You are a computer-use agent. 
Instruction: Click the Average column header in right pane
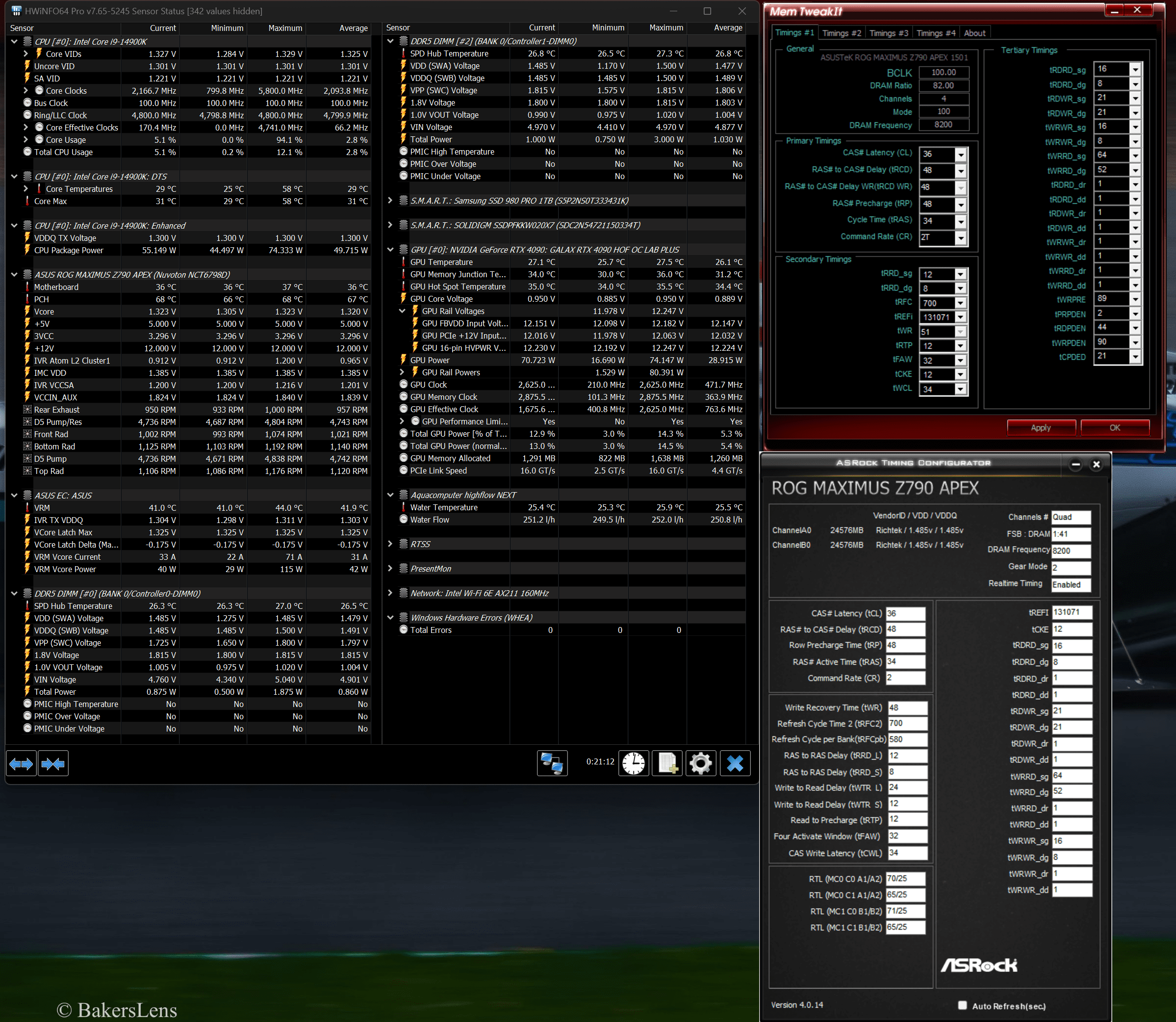point(716,27)
